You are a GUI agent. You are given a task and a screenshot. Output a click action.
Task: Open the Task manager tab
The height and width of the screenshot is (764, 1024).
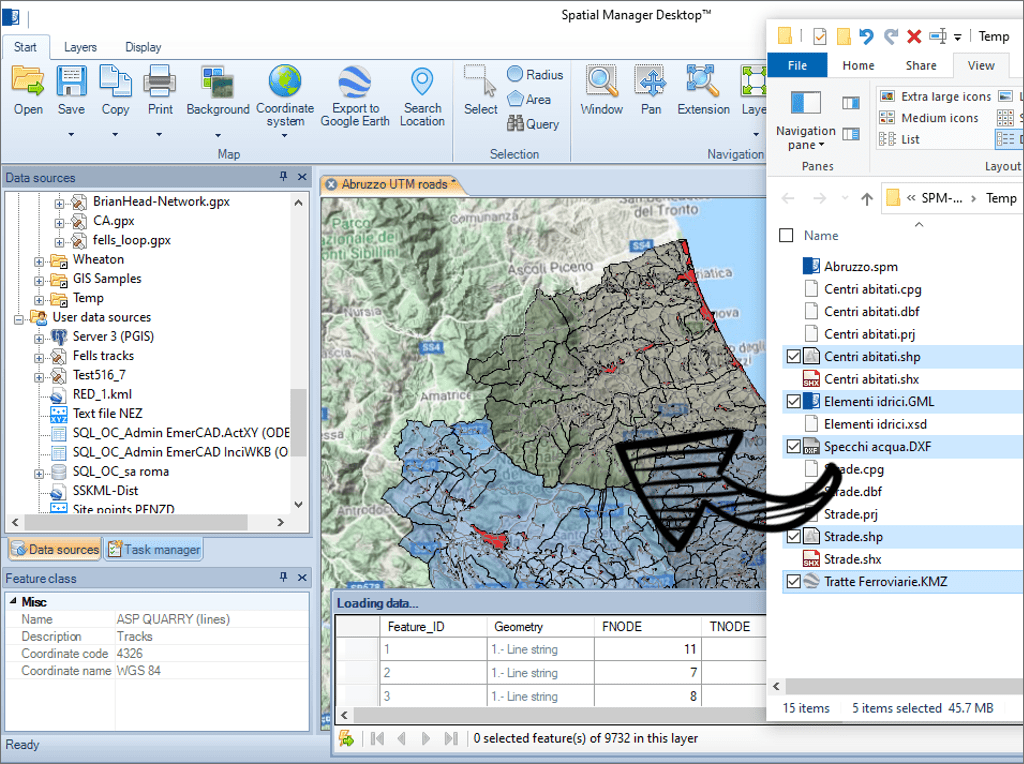click(x=154, y=549)
